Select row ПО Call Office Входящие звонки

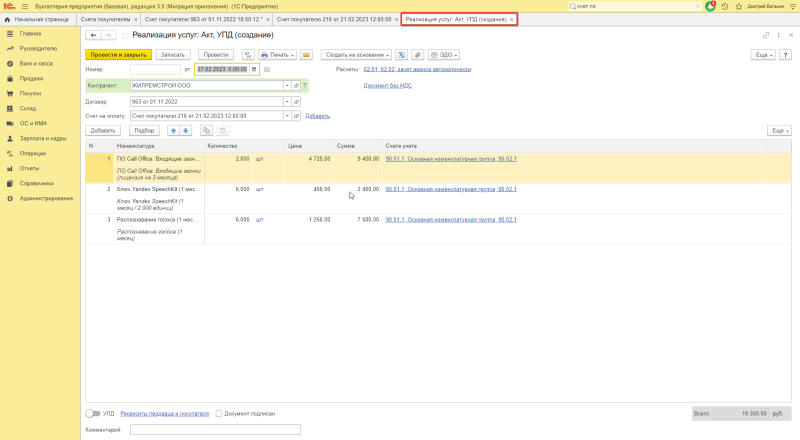click(x=438, y=168)
